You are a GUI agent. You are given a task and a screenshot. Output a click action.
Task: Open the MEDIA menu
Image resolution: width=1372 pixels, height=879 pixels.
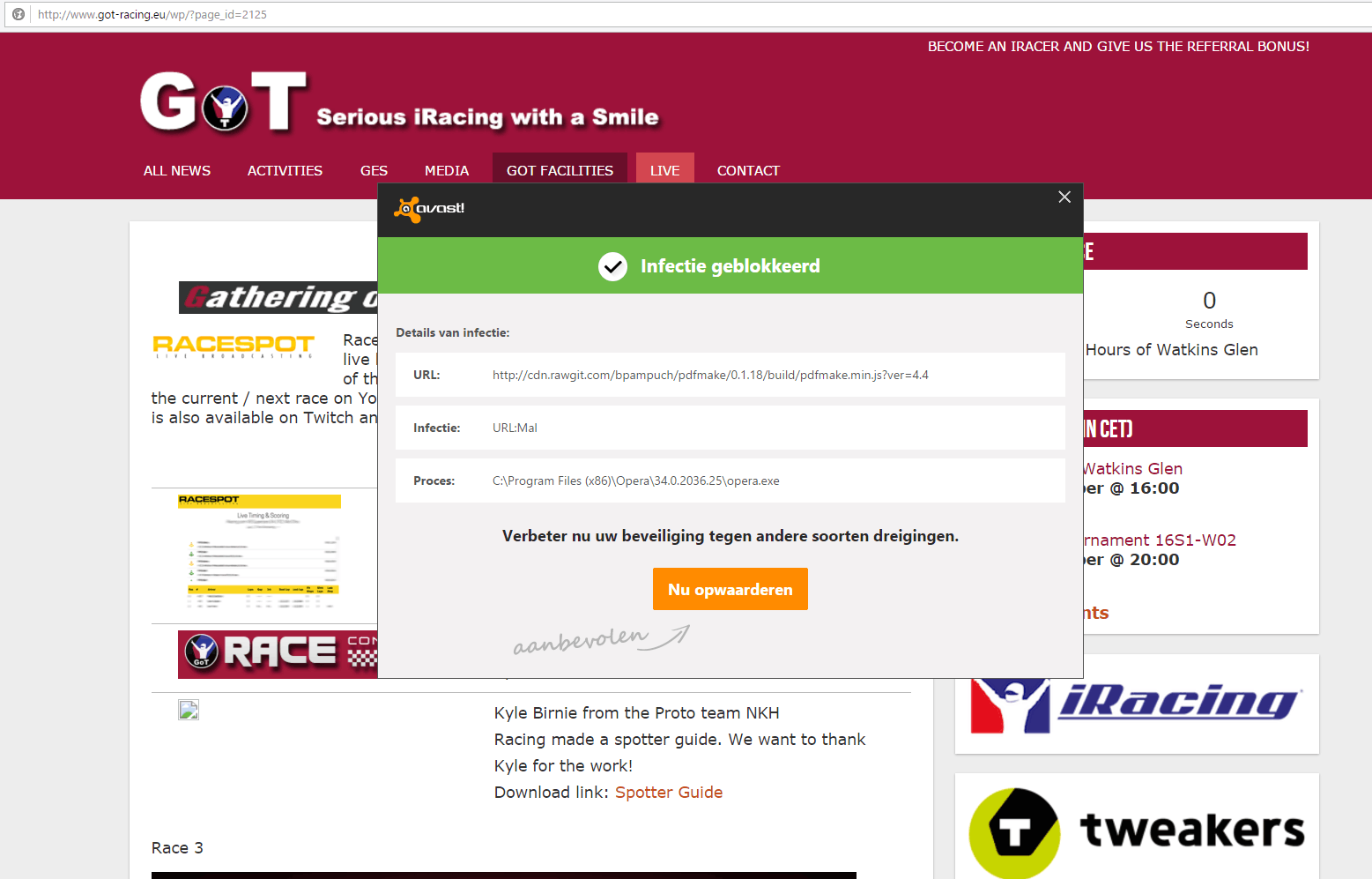tap(447, 171)
